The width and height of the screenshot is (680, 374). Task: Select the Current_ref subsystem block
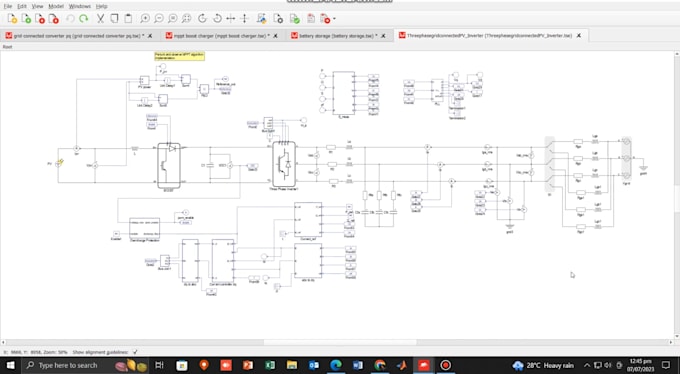308,220
